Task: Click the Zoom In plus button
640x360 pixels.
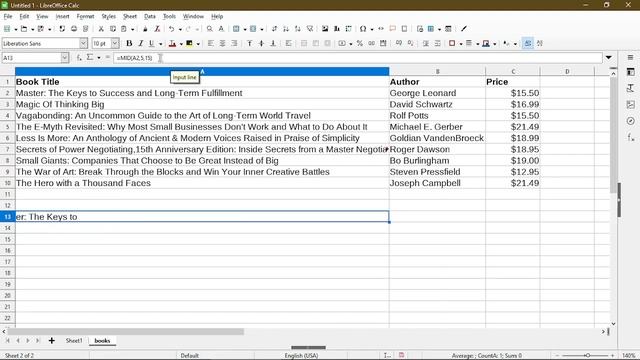Action: tap(612, 356)
